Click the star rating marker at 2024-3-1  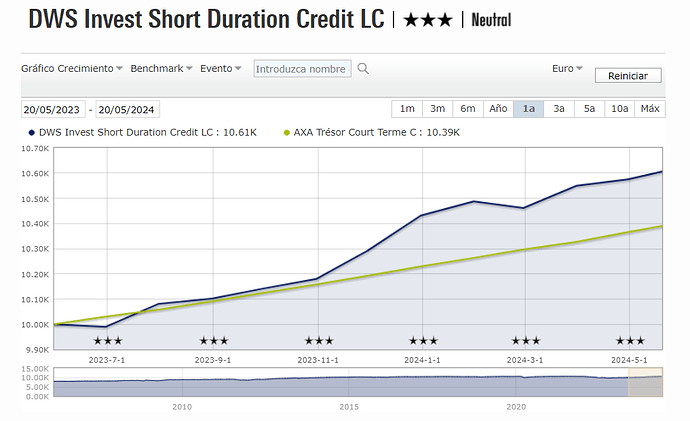(x=526, y=340)
